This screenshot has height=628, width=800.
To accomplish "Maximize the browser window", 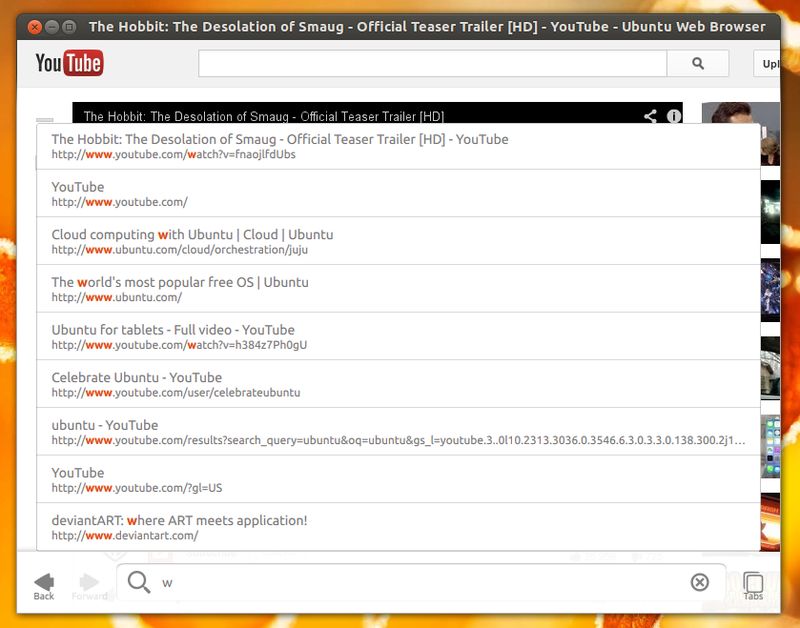I will 69,27.
